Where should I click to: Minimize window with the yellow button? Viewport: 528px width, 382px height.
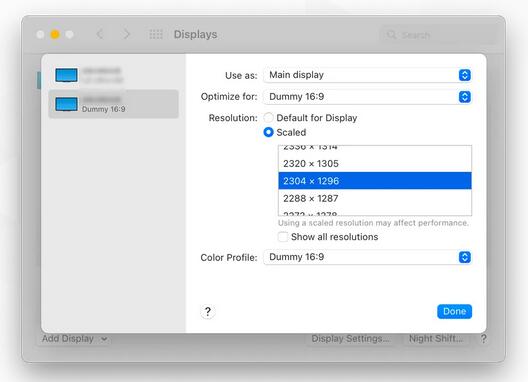point(55,34)
